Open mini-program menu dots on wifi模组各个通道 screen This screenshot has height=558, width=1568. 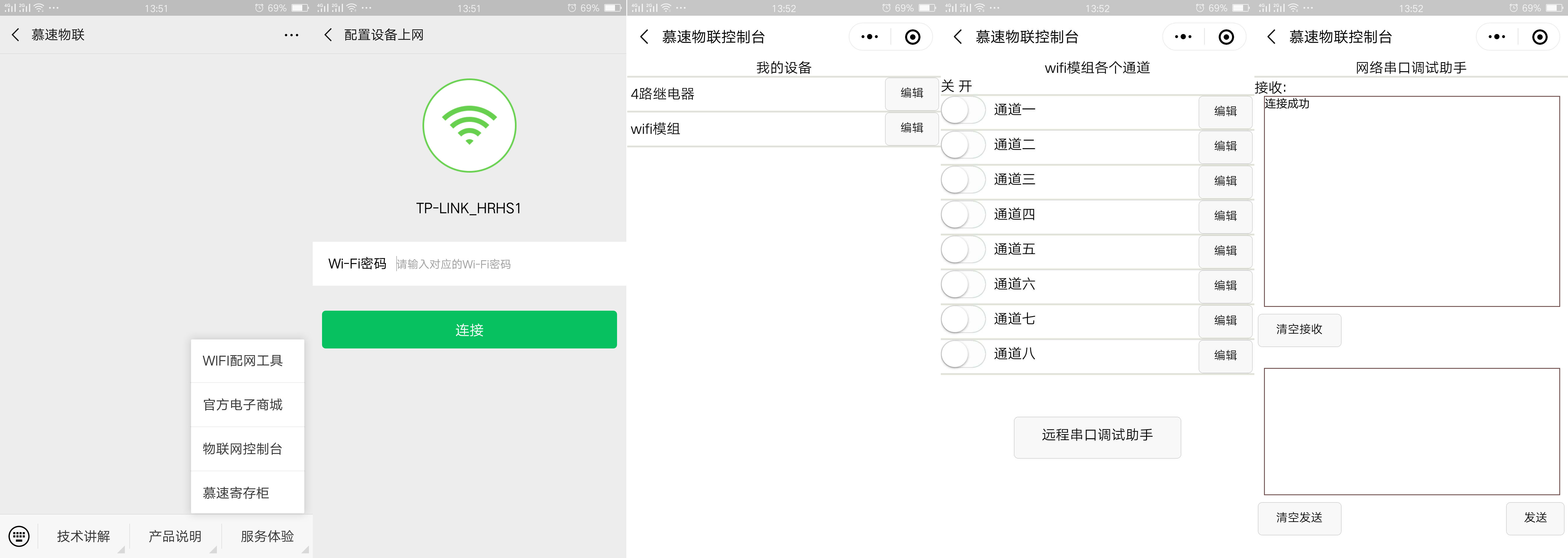click(1183, 37)
